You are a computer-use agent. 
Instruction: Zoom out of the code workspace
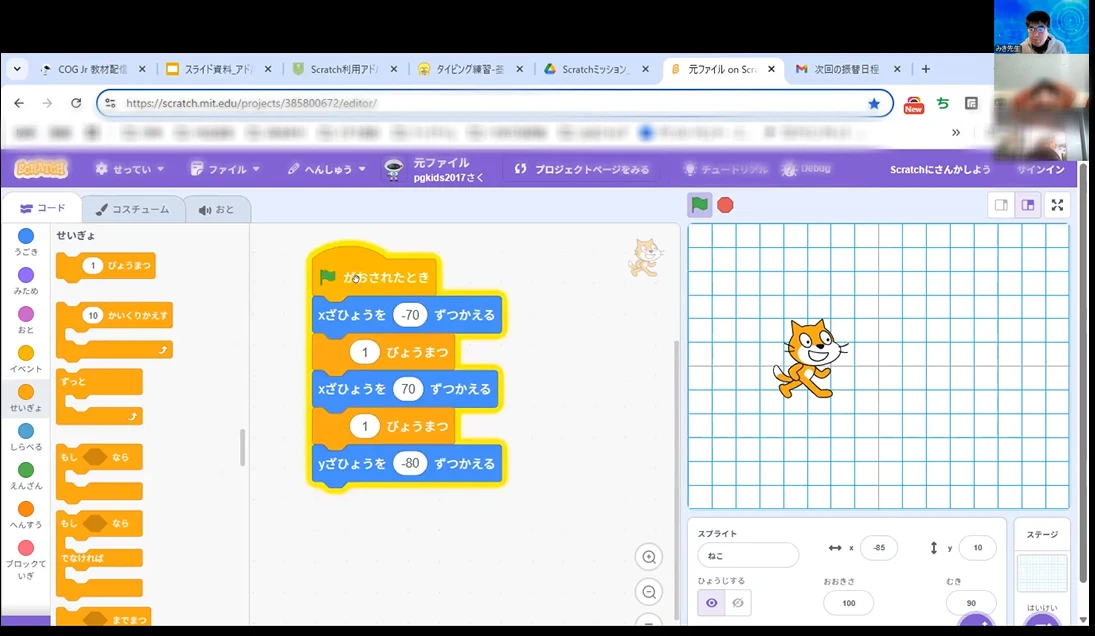click(x=649, y=592)
